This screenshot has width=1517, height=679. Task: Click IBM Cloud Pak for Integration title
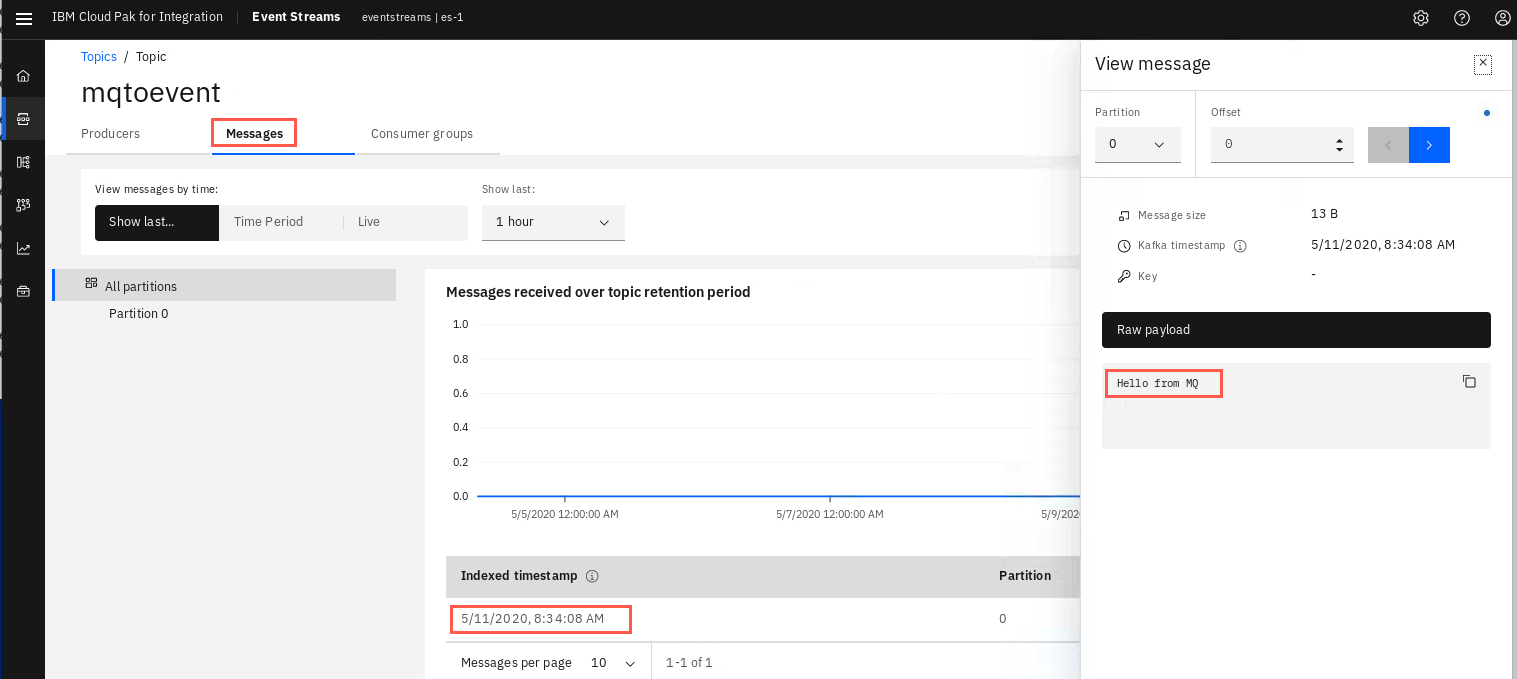pos(137,17)
